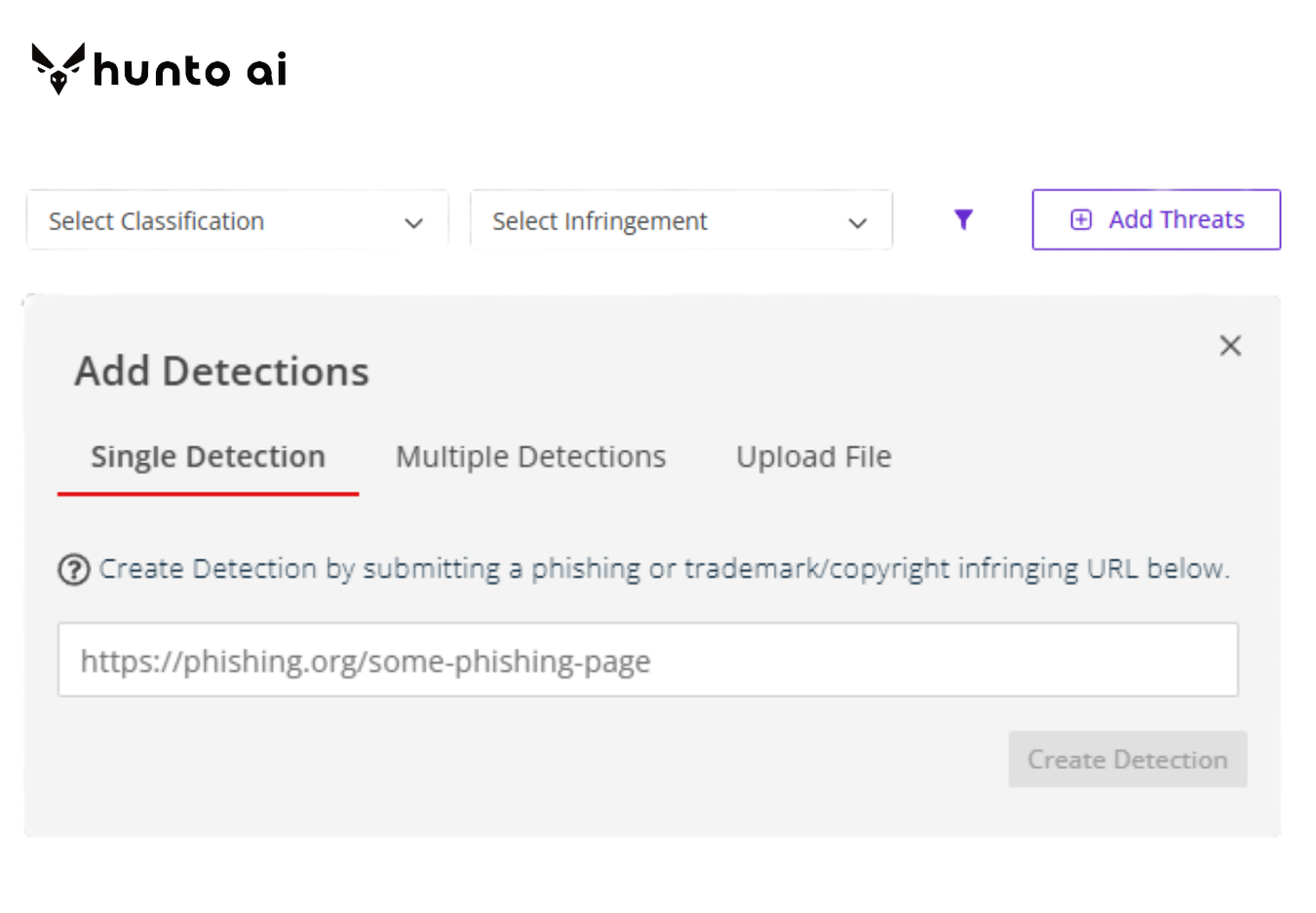Click the hunto ai wordmark text
The height and width of the screenshot is (913, 1316).
[x=190, y=70]
